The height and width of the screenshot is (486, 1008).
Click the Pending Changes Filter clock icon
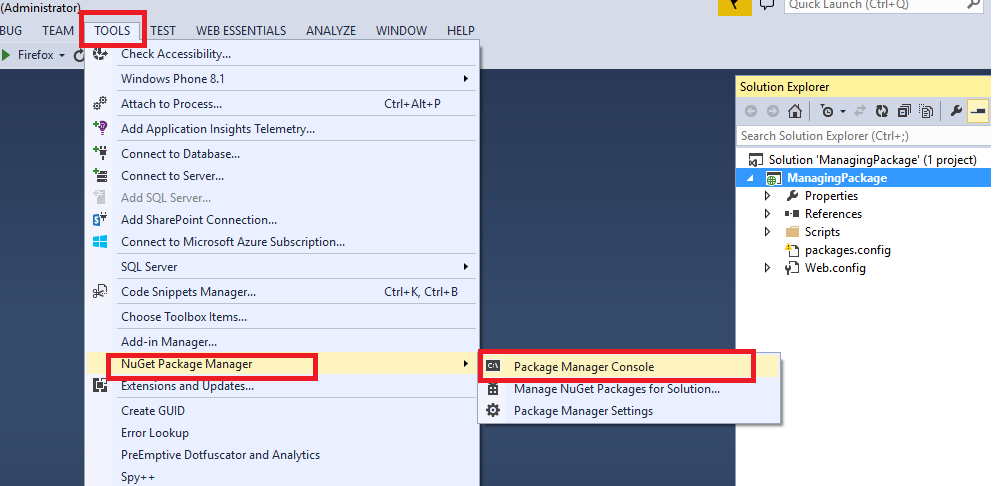coord(827,111)
